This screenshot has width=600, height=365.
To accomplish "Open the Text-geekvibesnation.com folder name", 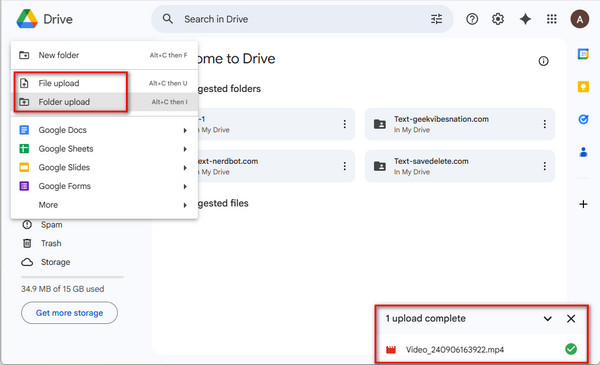I will [441, 119].
